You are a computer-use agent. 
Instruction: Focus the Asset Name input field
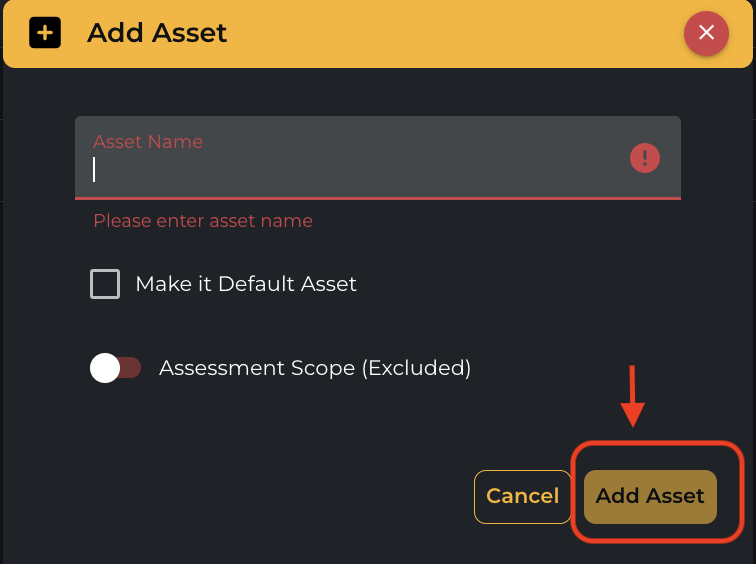(x=360, y=168)
